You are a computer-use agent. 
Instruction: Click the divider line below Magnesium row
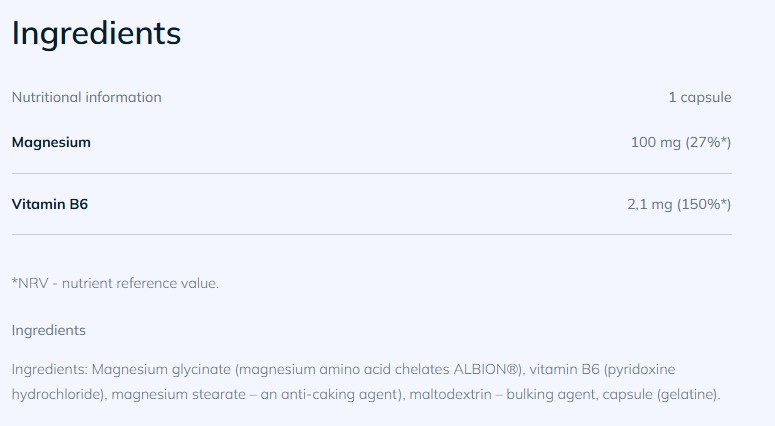(371, 173)
